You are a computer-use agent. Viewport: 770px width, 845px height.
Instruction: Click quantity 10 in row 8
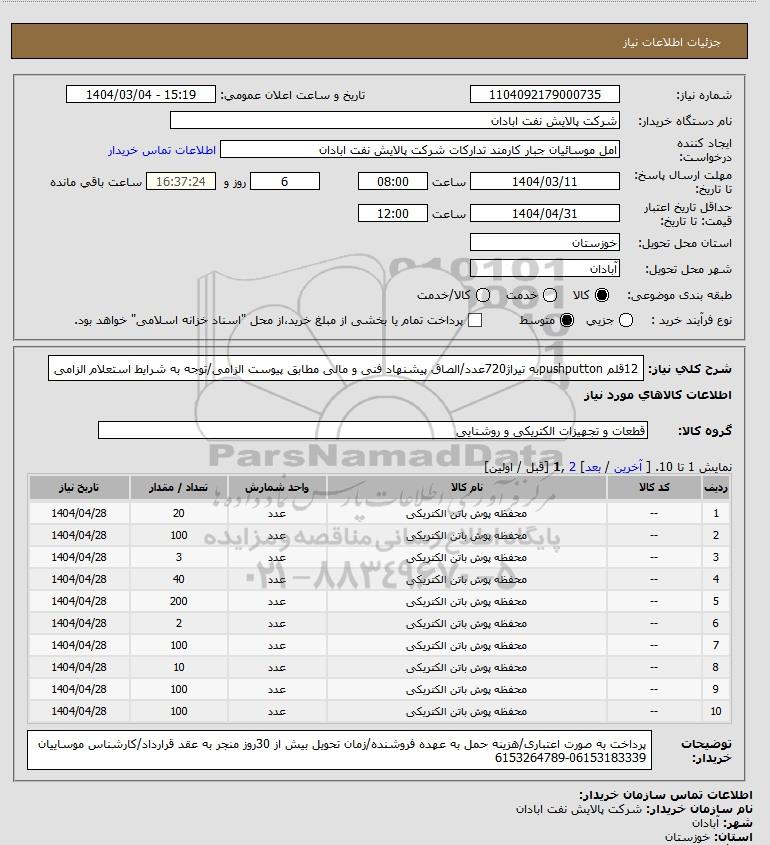click(179, 667)
